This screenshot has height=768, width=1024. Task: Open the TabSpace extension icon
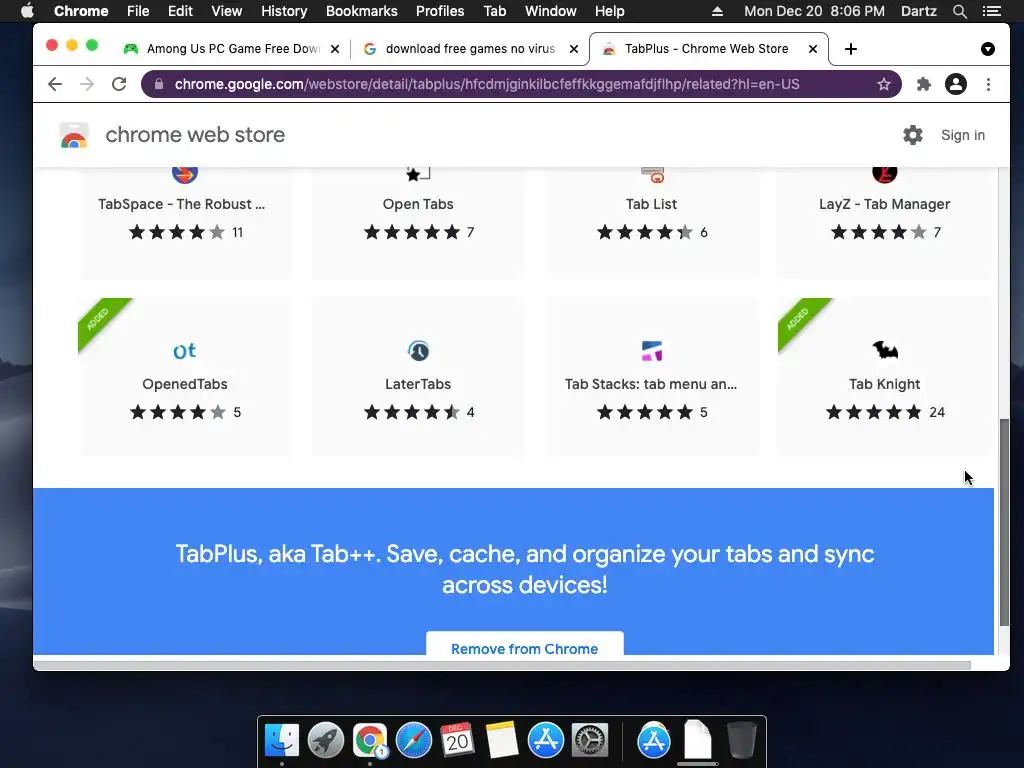tap(185, 175)
